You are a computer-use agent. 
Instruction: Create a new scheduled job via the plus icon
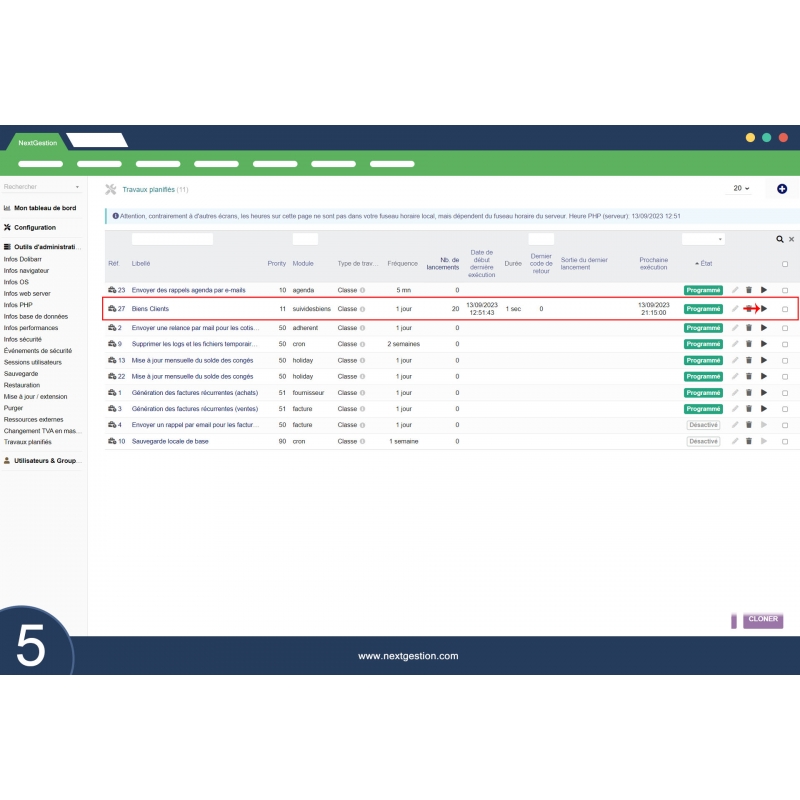click(x=781, y=189)
